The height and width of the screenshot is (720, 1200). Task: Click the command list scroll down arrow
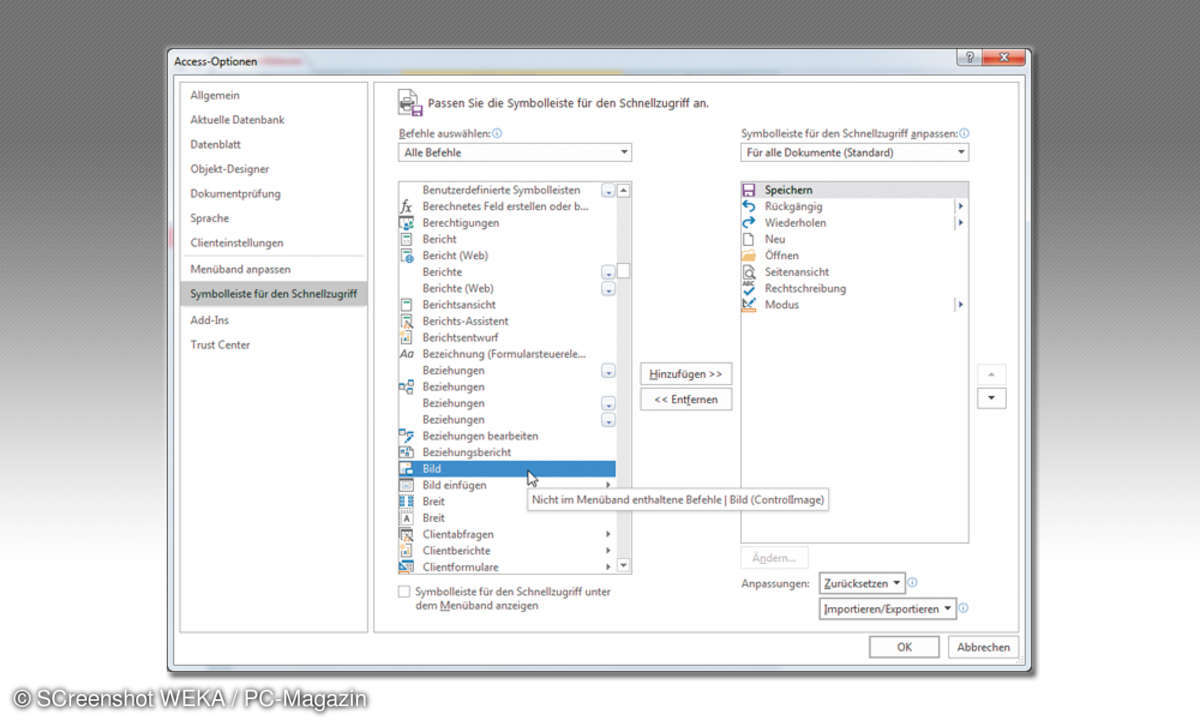pyautogui.click(x=624, y=566)
